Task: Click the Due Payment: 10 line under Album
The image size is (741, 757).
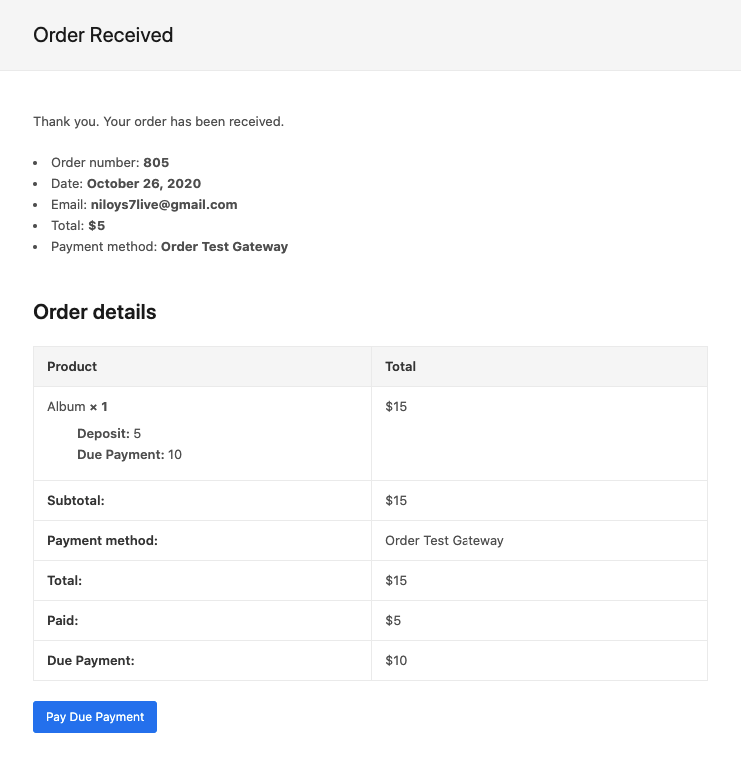Action: tap(129, 454)
